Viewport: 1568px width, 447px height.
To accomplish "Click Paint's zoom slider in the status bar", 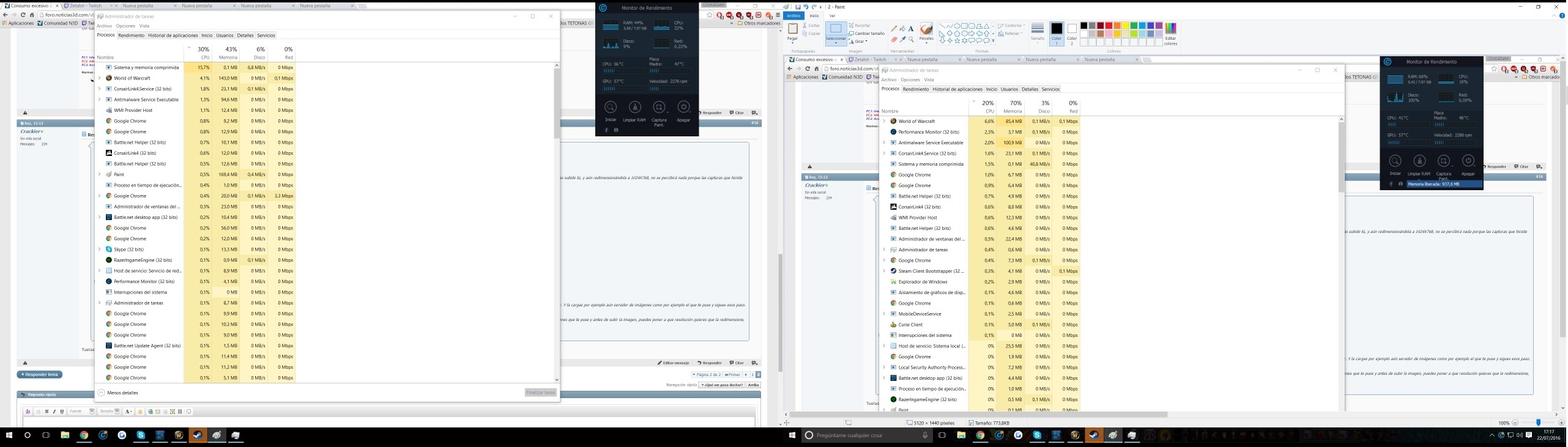I will [1538, 423].
